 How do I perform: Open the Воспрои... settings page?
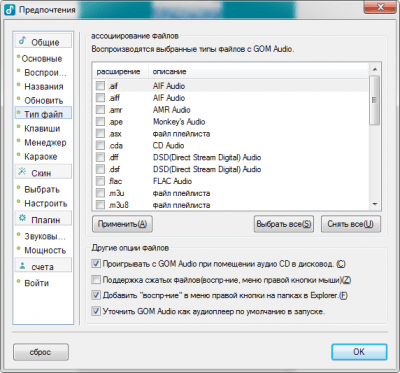45,73
